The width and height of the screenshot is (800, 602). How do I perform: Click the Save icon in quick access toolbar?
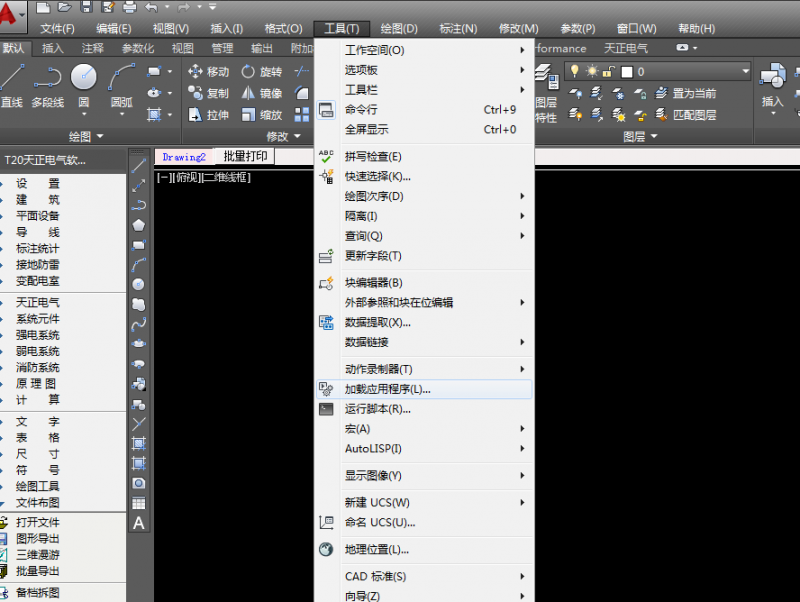(86, 7)
